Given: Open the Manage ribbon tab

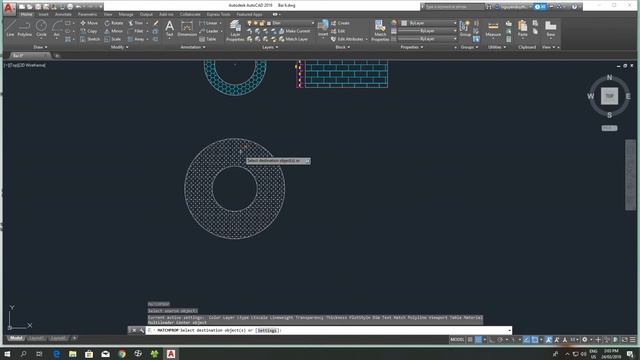Looking at the screenshot, I should pos(126,14).
